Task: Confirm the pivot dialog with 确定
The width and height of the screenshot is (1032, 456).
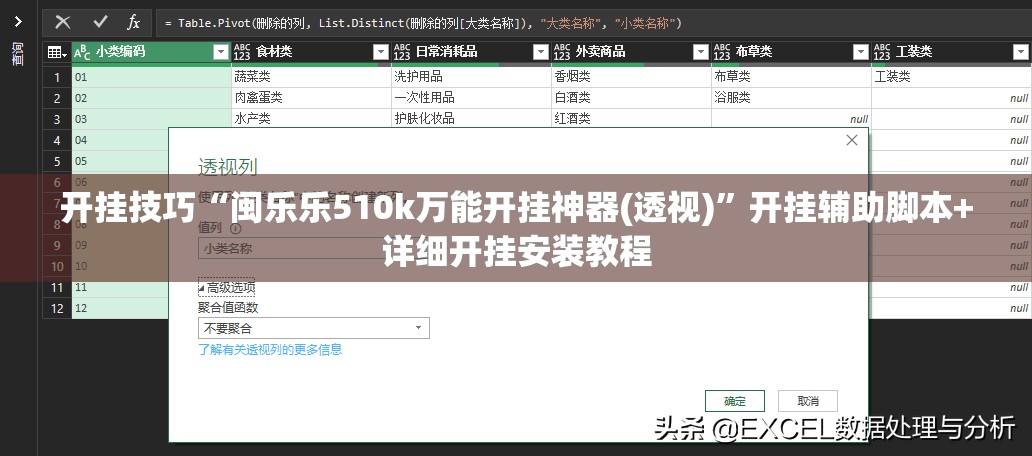Action: pos(735,401)
